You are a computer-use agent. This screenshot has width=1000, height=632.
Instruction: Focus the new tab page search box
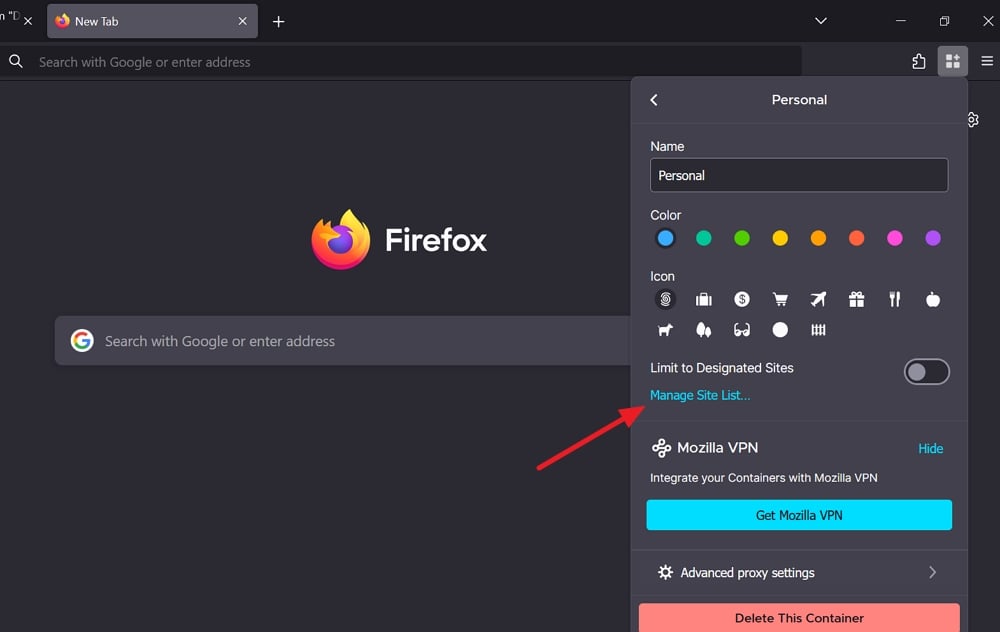342,341
